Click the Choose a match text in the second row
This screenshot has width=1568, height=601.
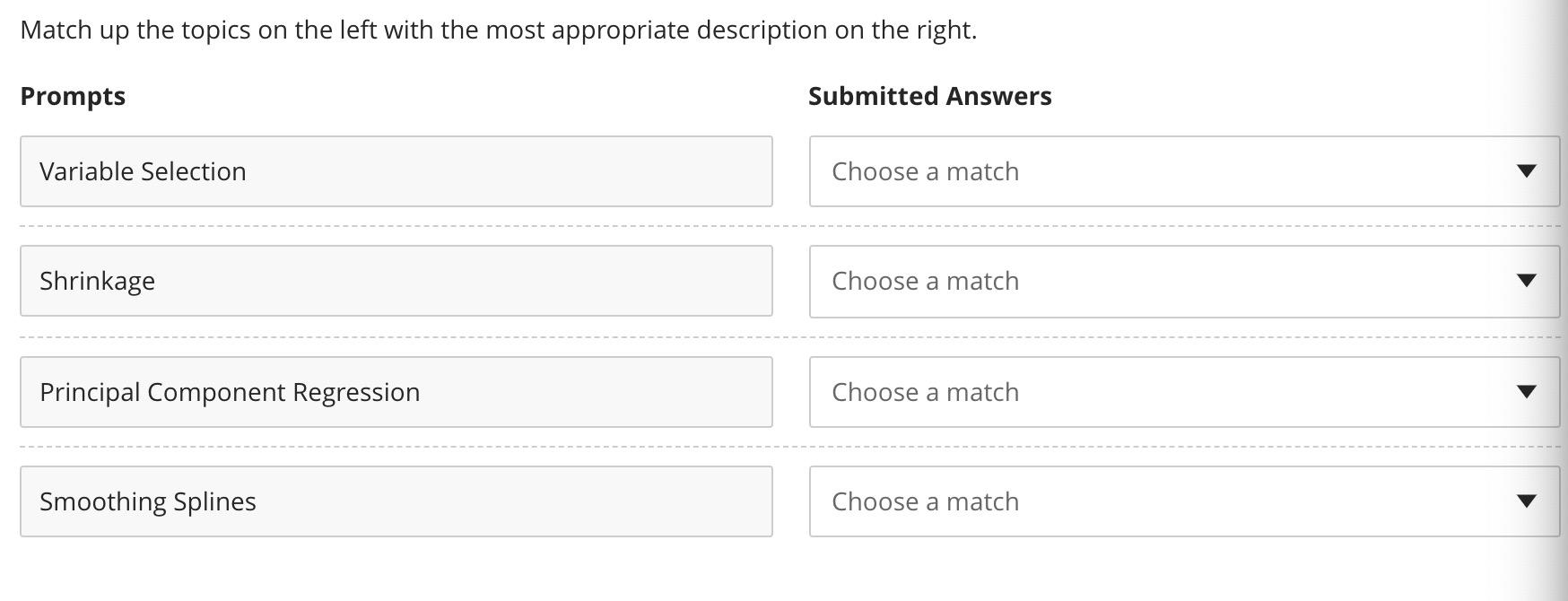pos(924,281)
